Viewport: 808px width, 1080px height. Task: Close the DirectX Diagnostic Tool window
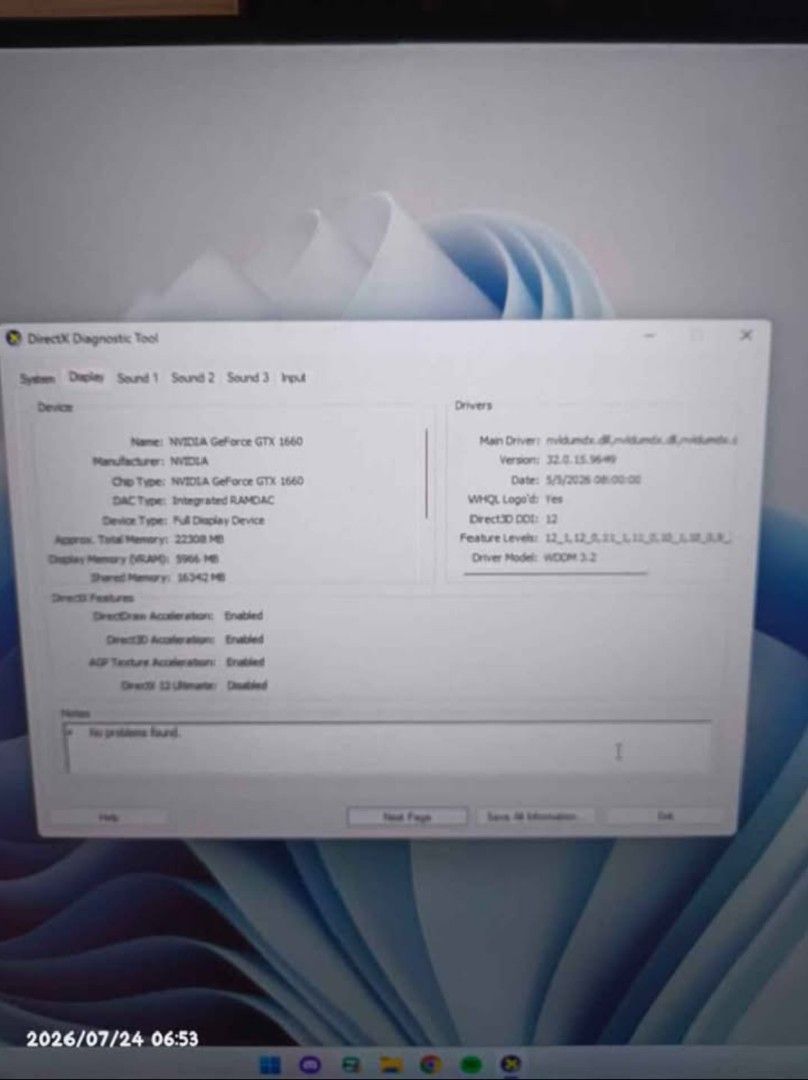[x=746, y=335]
